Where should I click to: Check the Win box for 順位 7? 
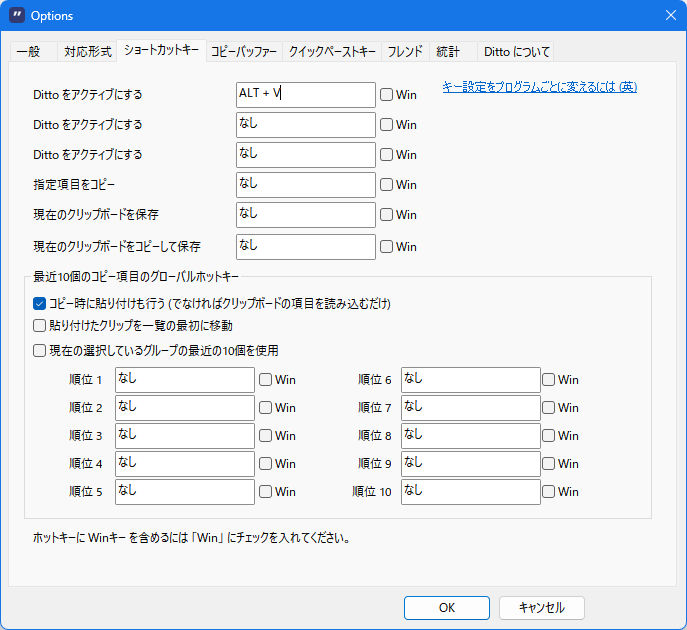pos(548,407)
